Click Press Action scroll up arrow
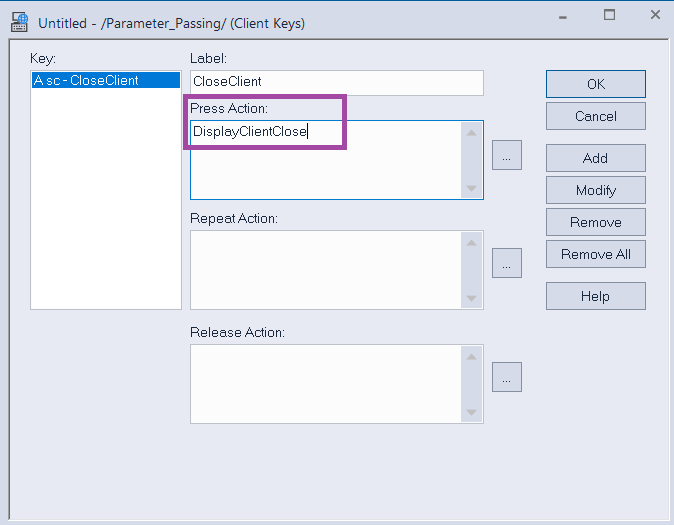This screenshot has height=525, width=674. click(x=472, y=133)
